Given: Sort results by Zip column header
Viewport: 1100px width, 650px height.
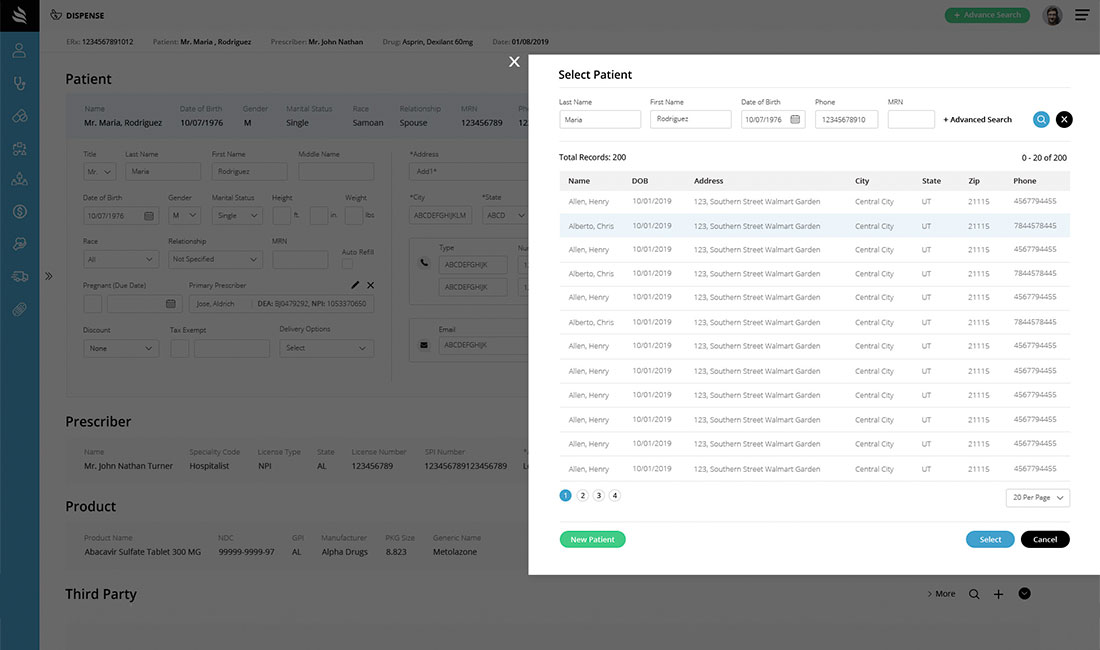Looking at the screenshot, I should coord(974,181).
